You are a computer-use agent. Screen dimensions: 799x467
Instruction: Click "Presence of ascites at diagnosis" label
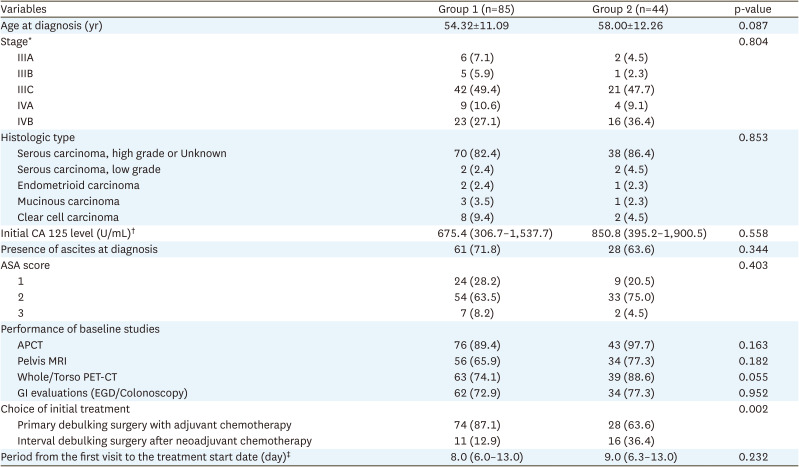pyautogui.click(x=79, y=249)
